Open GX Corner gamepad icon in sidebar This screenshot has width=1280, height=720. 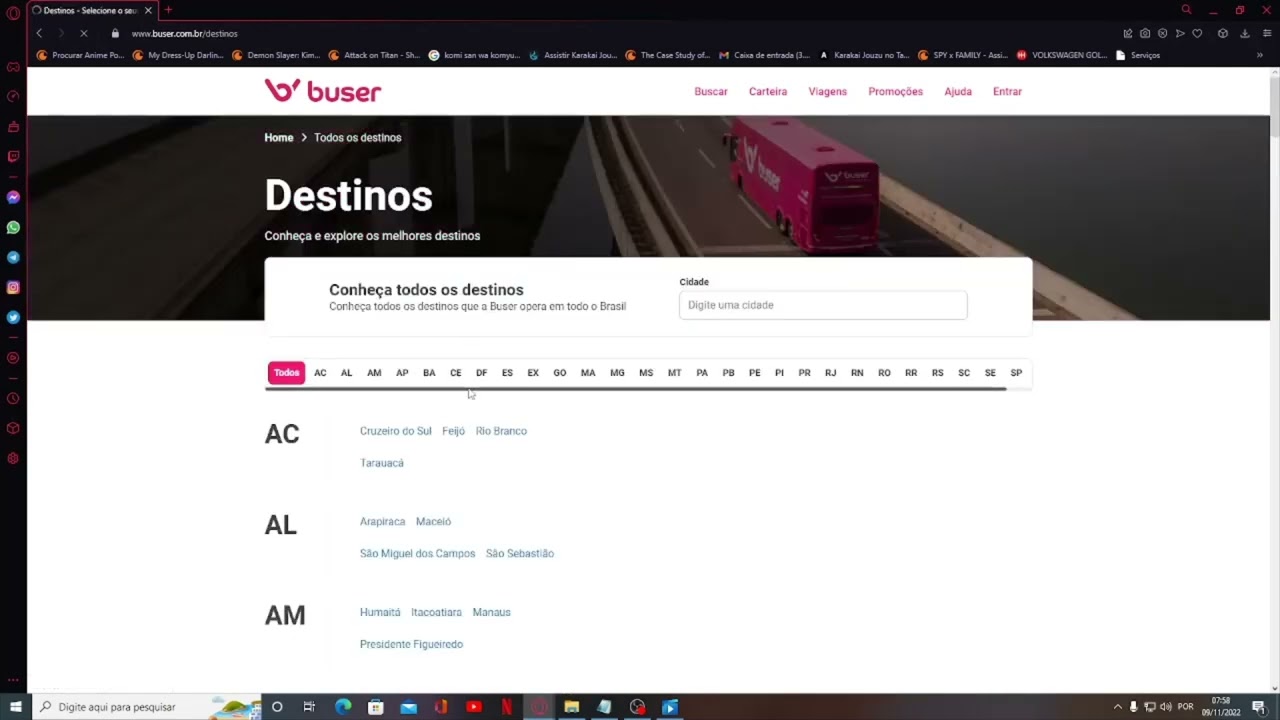13,67
